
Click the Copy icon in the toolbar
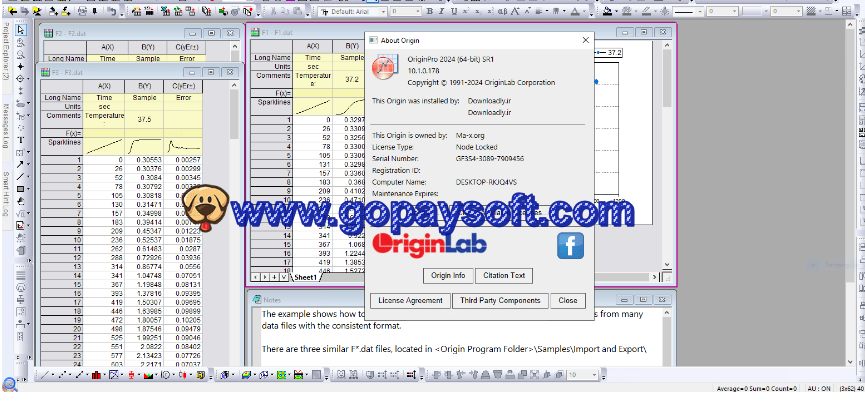(286, 11)
